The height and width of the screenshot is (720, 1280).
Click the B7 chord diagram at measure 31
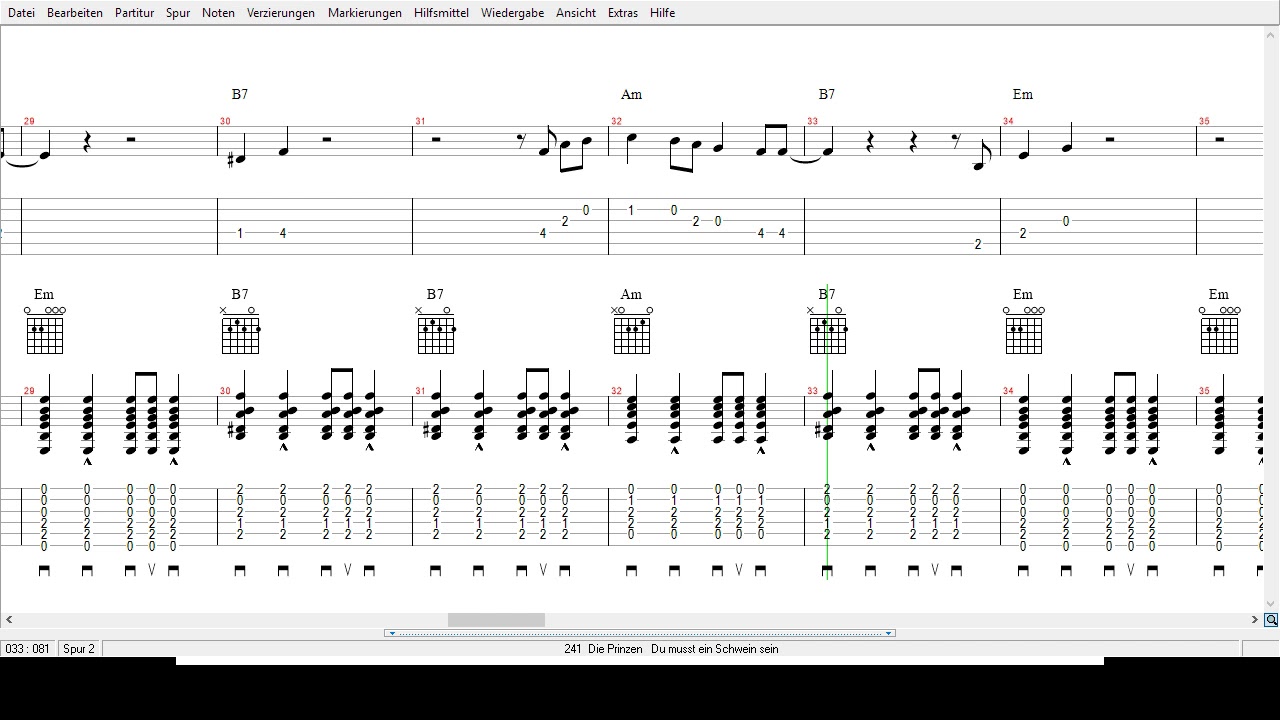tap(436, 330)
